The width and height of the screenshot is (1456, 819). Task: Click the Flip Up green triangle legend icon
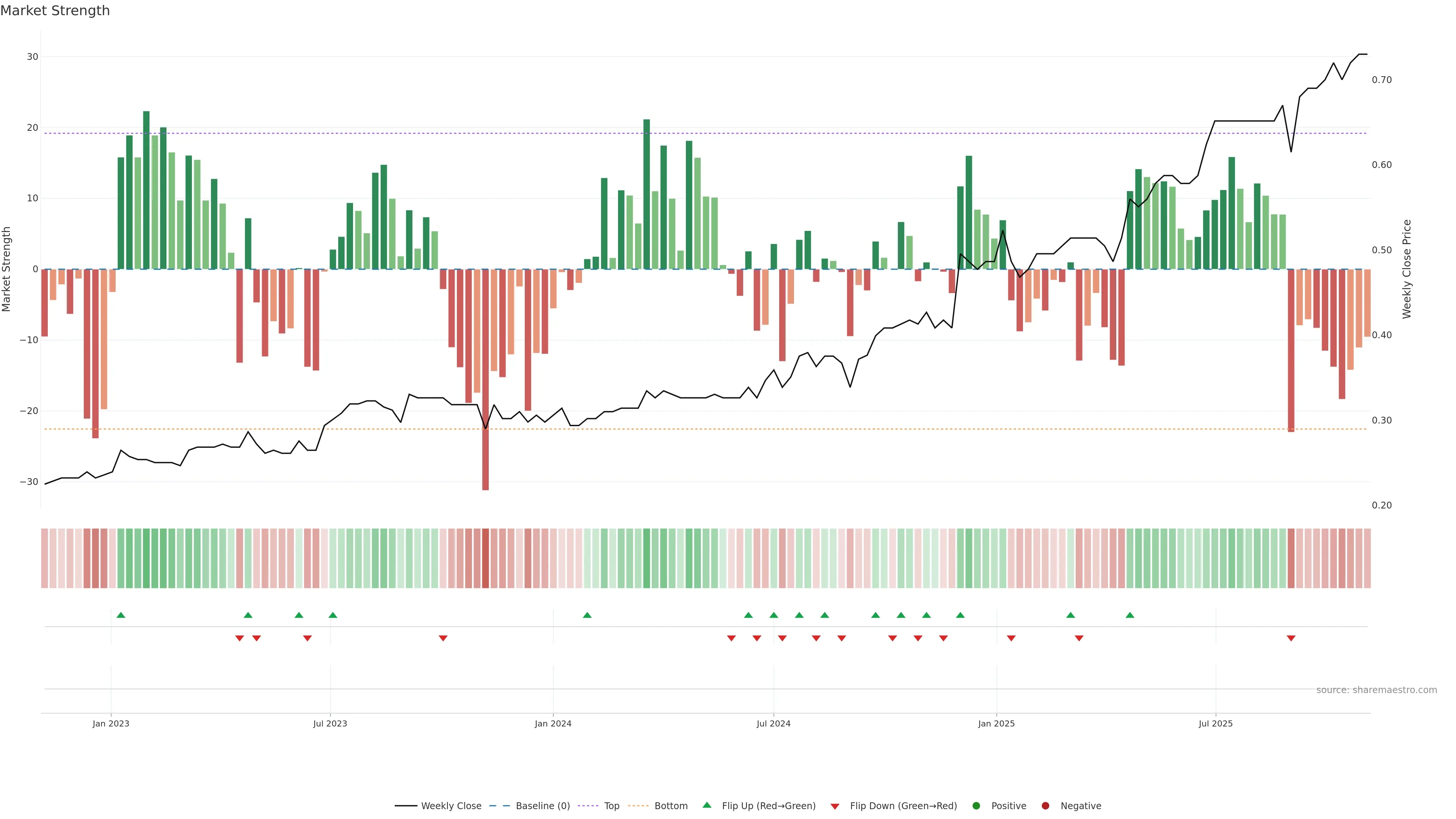point(706,805)
